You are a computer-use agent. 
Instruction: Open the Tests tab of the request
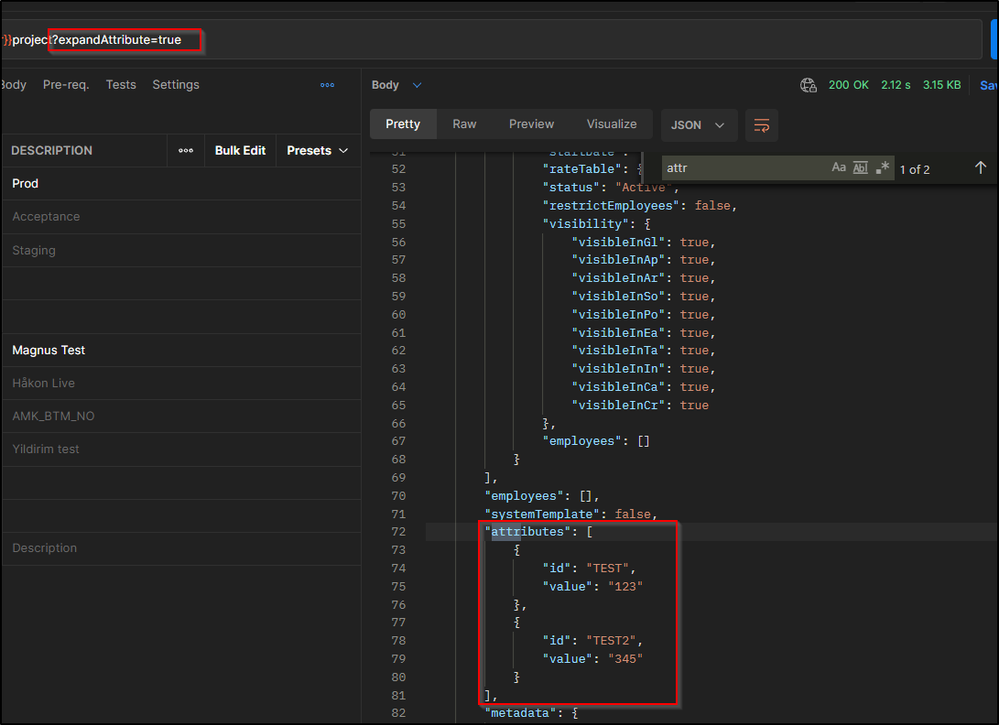(121, 85)
